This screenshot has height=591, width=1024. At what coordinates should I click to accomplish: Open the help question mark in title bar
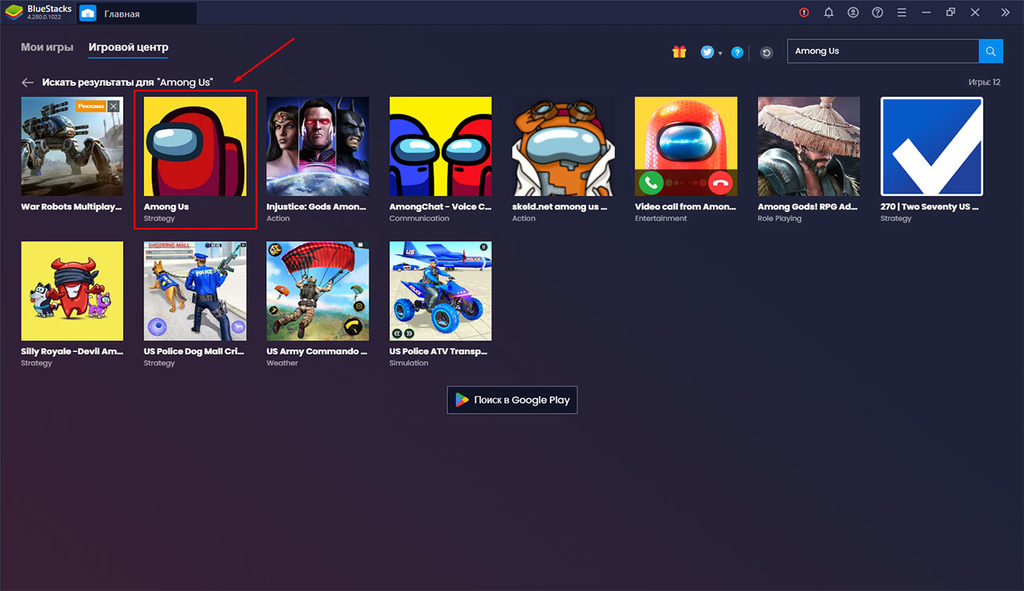click(878, 12)
